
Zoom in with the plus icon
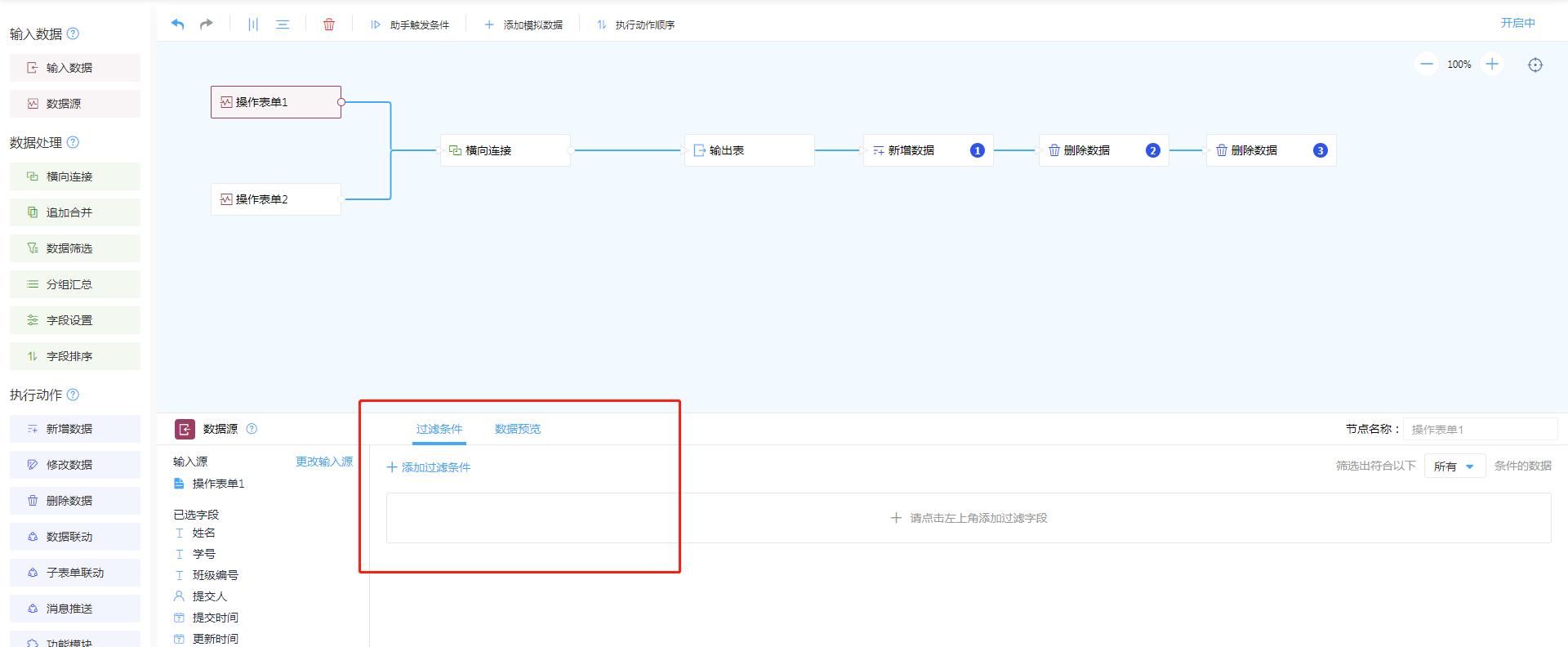tap(1492, 65)
